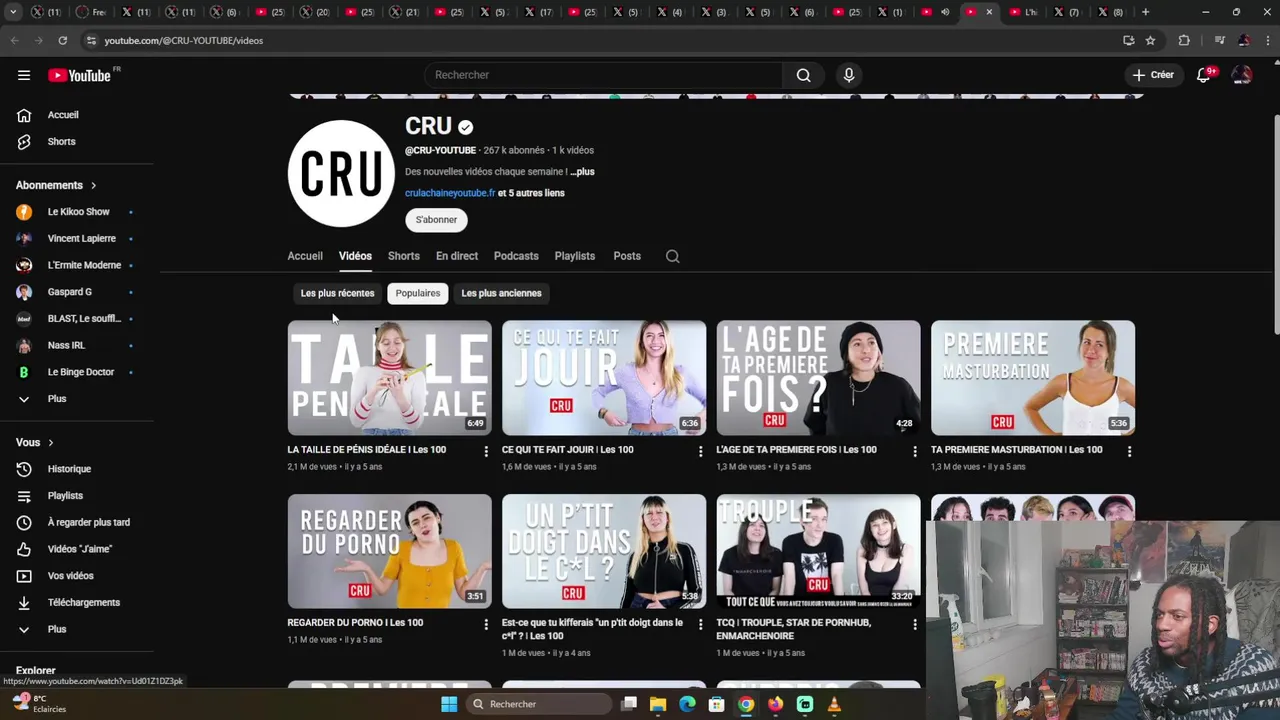Switch to the Podcasts tab

pos(516,256)
